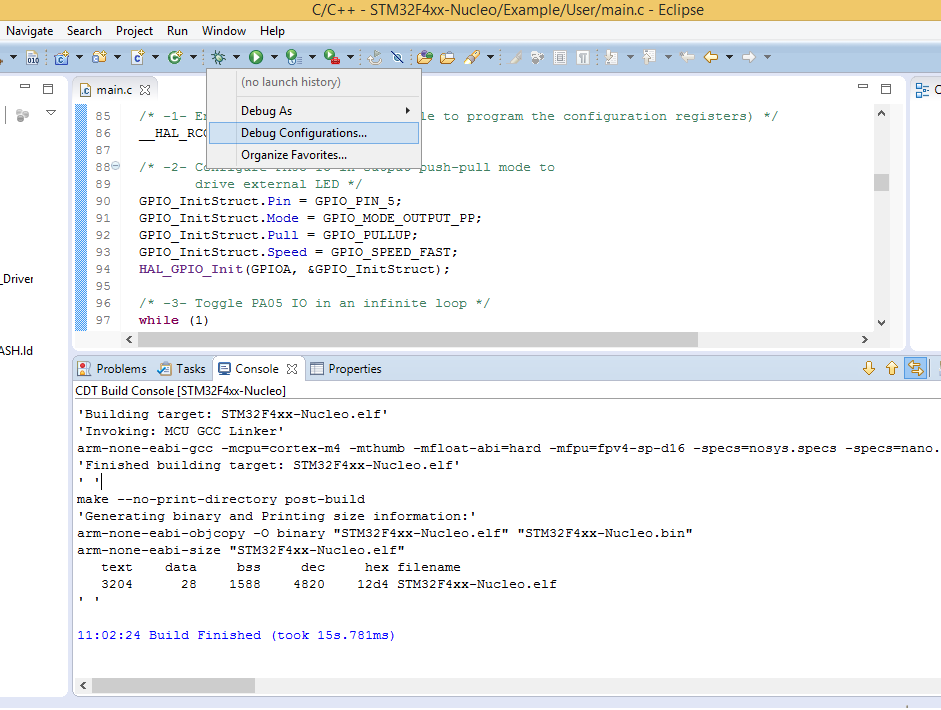
Task: Click the console Next Error down arrow
Action: pyautogui.click(x=869, y=369)
